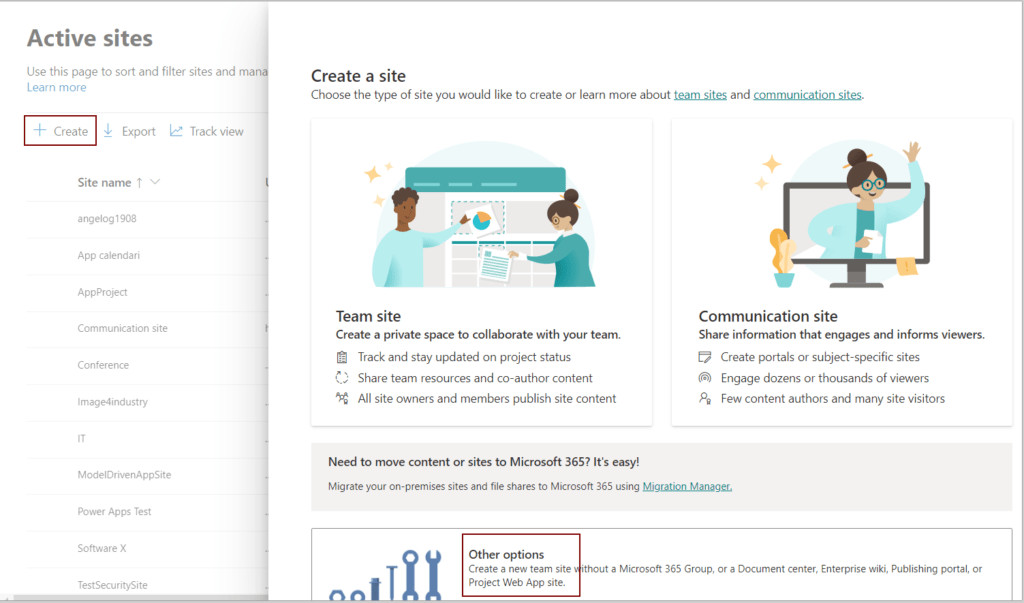Select the App calendari site
The width and height of the screenshot is (1024, 603).
(108, 255)
